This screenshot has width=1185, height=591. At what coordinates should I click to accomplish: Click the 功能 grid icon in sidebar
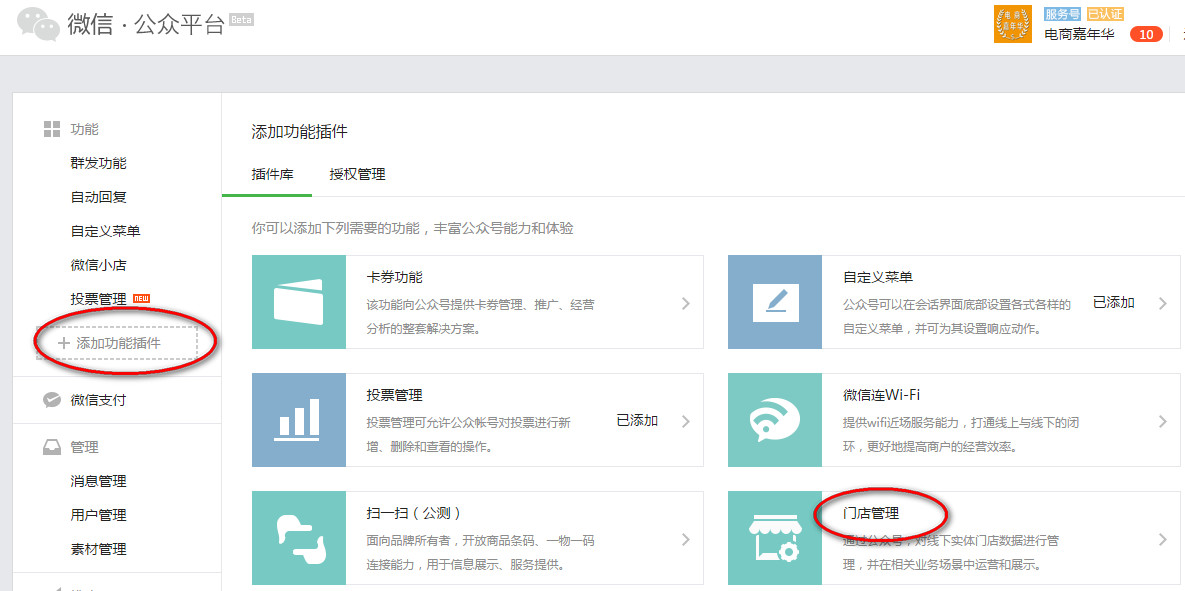click(x=51, y=129)
